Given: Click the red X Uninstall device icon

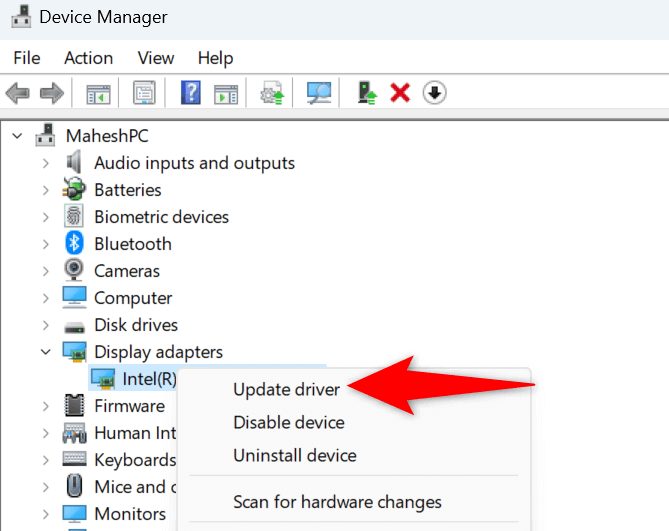Looking at the screenshot, I should tap(400, 93).
